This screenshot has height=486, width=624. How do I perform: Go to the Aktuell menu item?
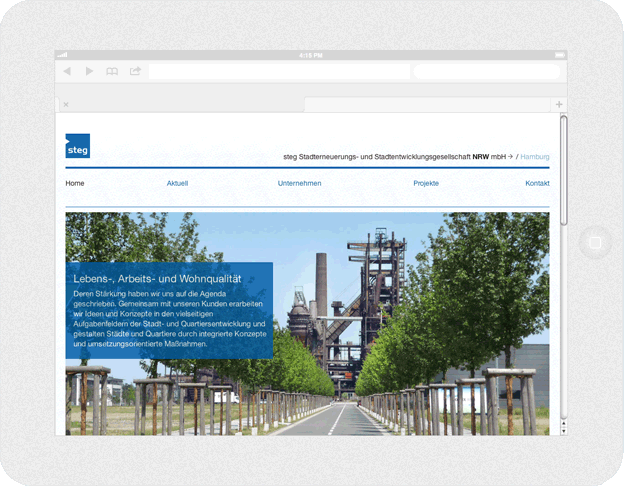(x=177, y=183)
